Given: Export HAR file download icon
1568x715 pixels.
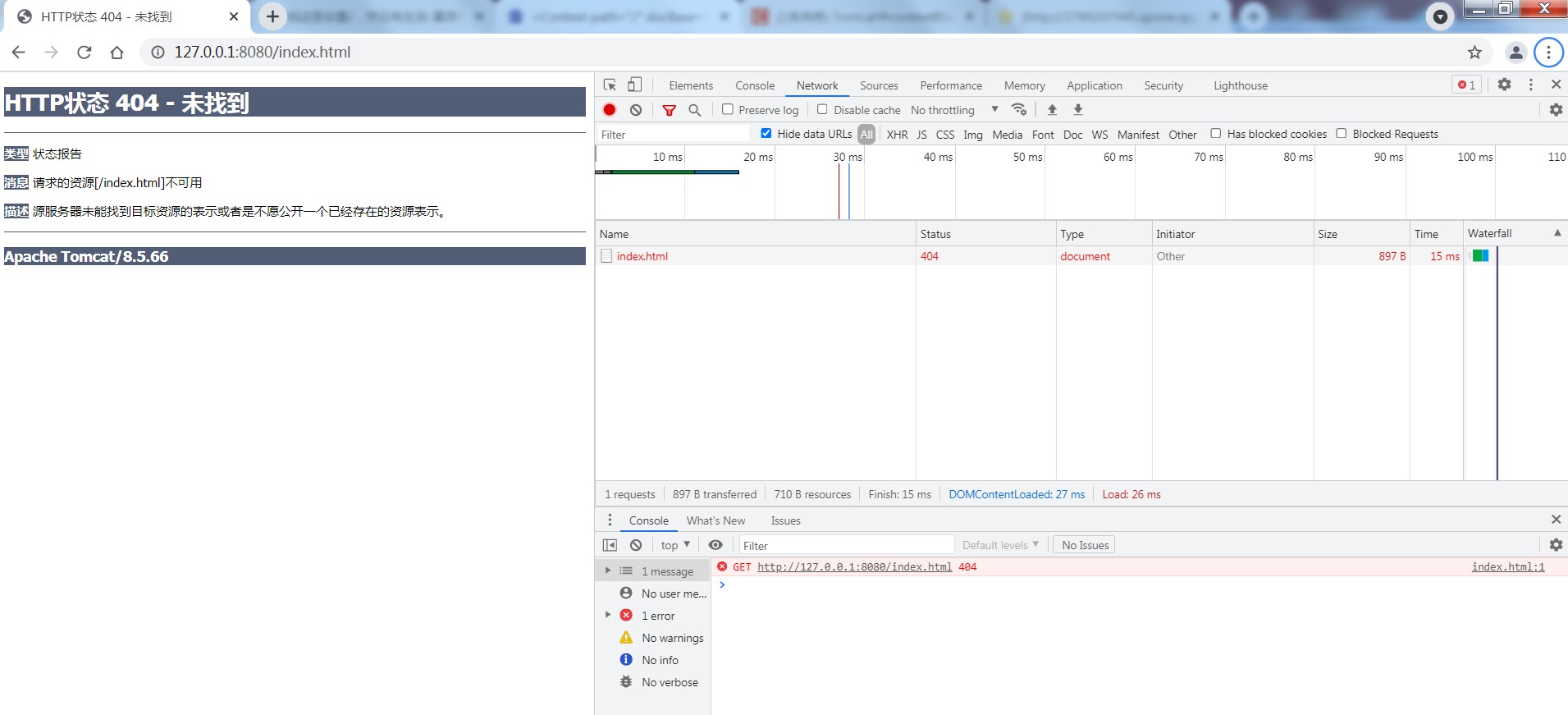Looking at the screenshot, I should [1078, 109].
